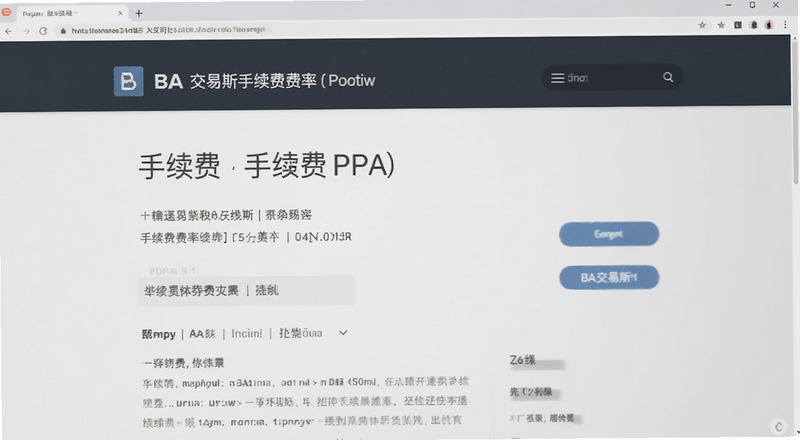Click the circular icon at page bottom-right
The height and width of the screenshot is (440, 800).
(x=778, y=426)
